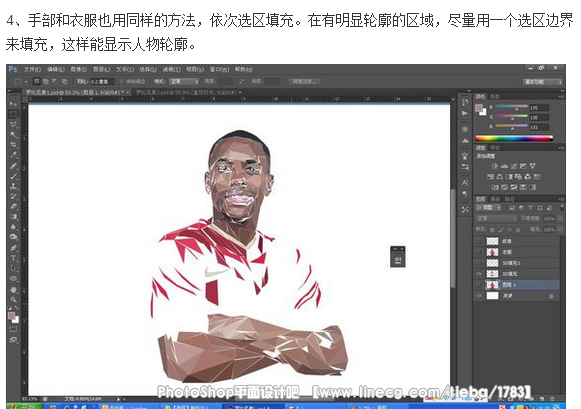The width and height of the screenshot is (581, 409).
Task: Select the Healing Brush tool
Action: point(13,166)
